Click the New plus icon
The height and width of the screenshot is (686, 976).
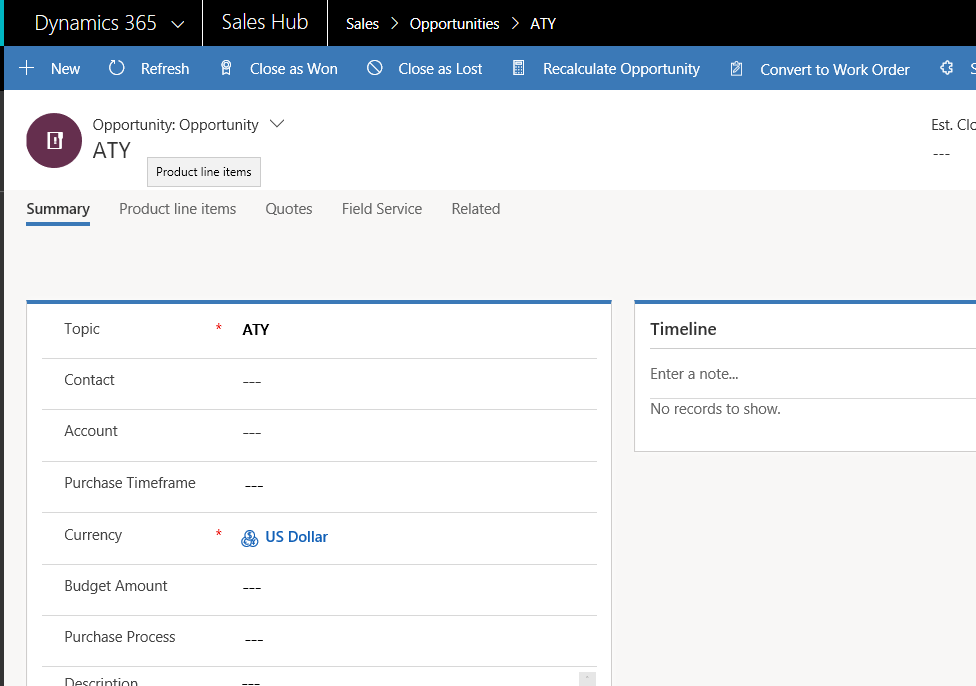click(x=27, y=68)
